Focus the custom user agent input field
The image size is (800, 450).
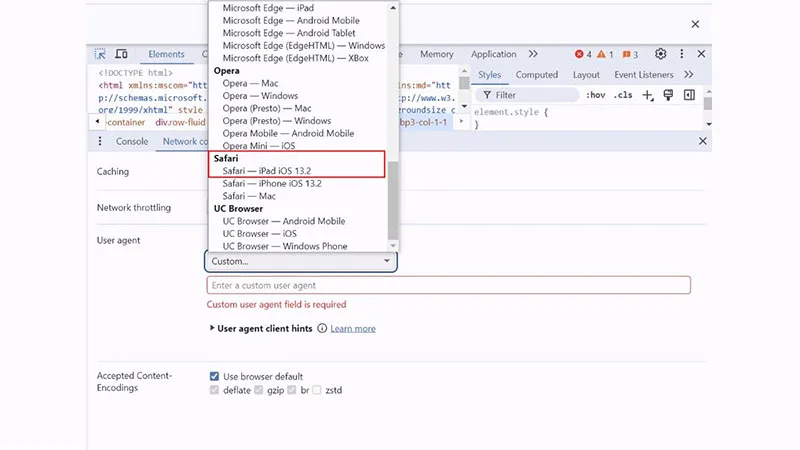(x=448, y=285)
